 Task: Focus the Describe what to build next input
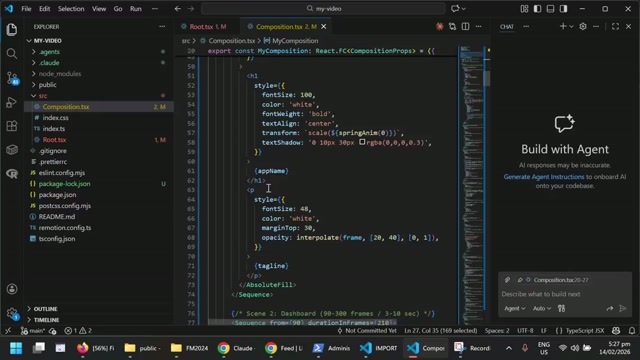pyautogui.click(x=565, y=294)
